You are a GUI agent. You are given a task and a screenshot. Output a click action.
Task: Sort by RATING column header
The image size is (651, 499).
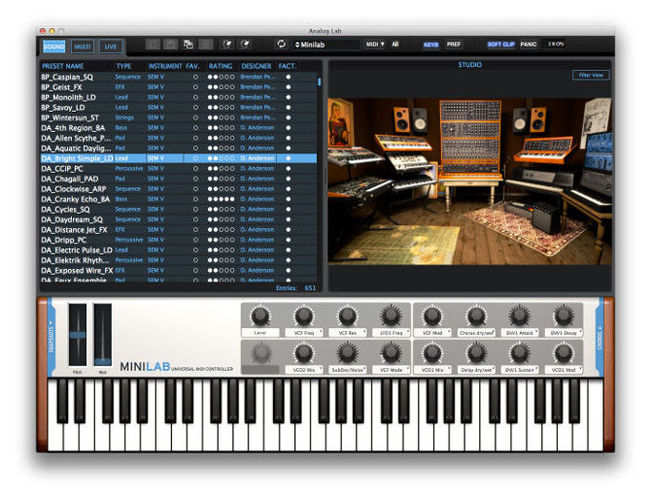[x=220, y=66]
